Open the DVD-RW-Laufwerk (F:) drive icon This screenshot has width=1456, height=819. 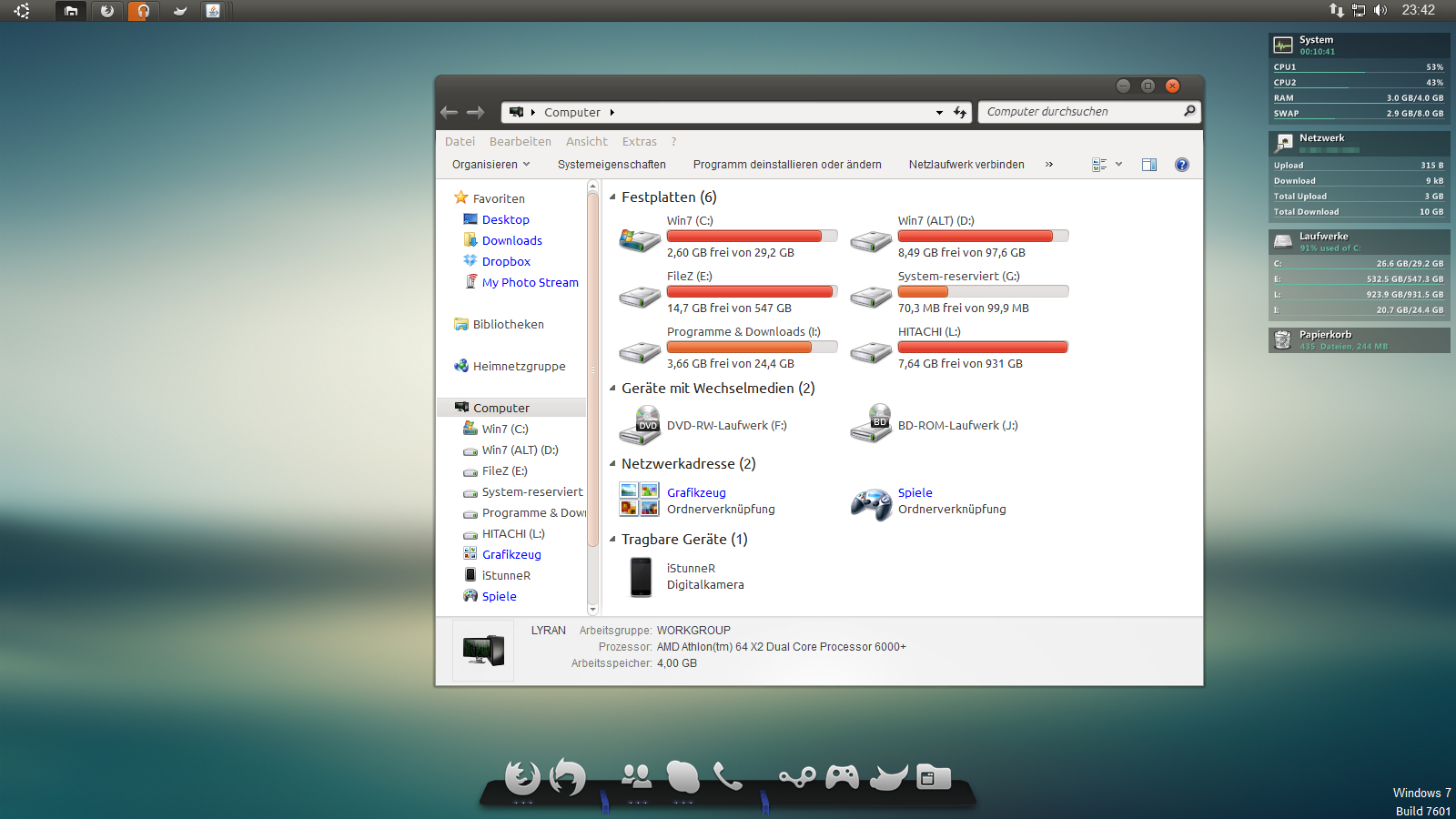640,425
